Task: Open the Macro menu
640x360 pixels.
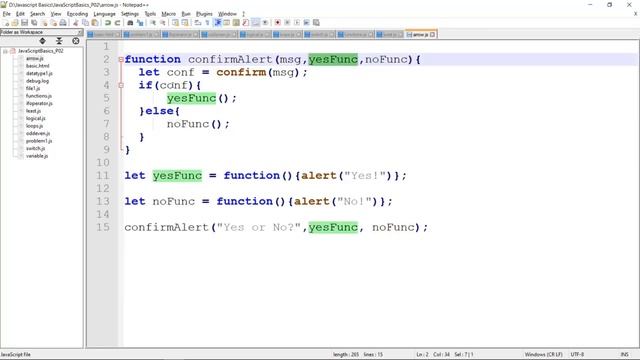Action: 168,14
